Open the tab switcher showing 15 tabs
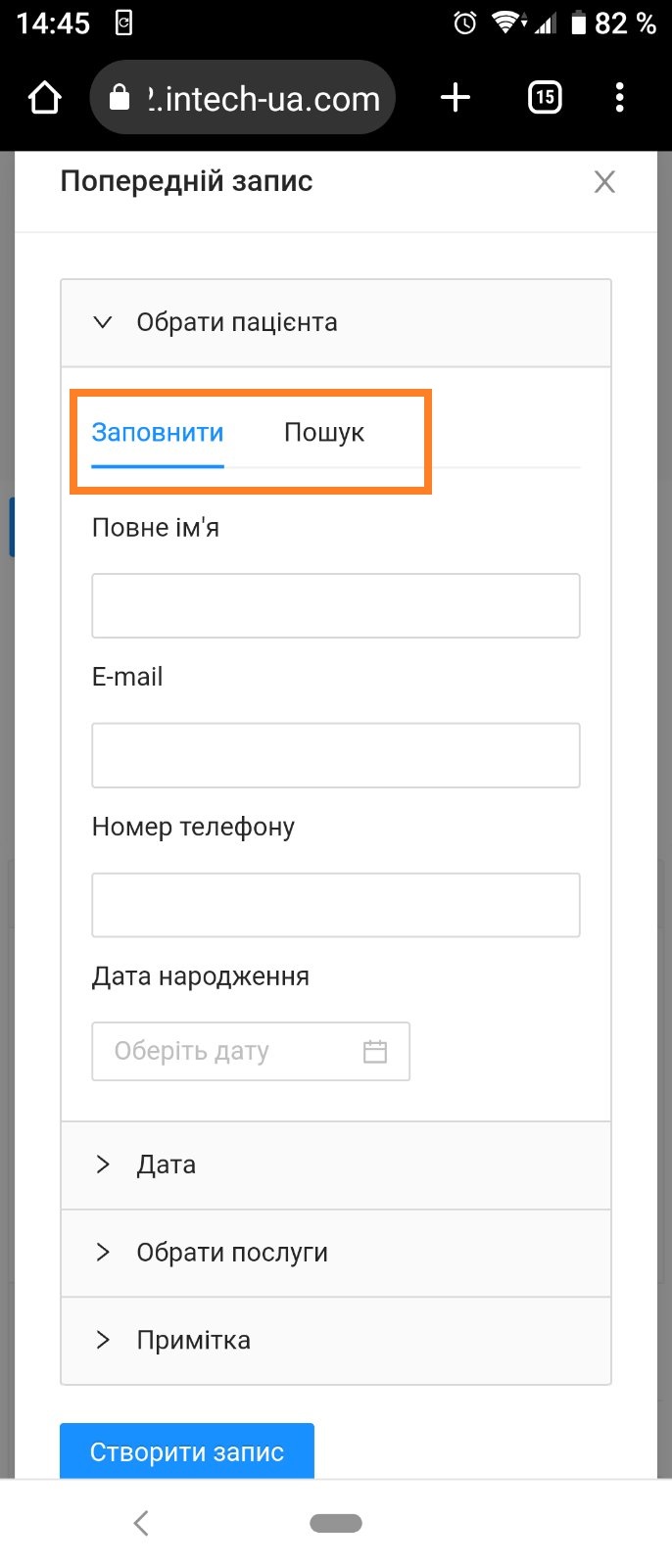The height and width of the screenshot is (1568, 672). [x=545, y=98]
